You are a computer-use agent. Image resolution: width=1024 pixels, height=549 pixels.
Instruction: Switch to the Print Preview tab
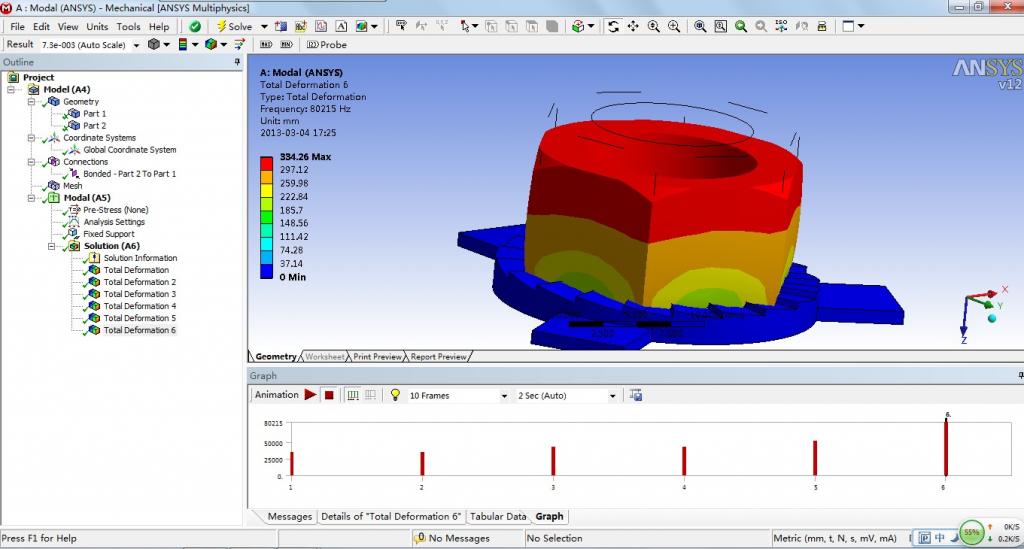click(x=377, y=356)
